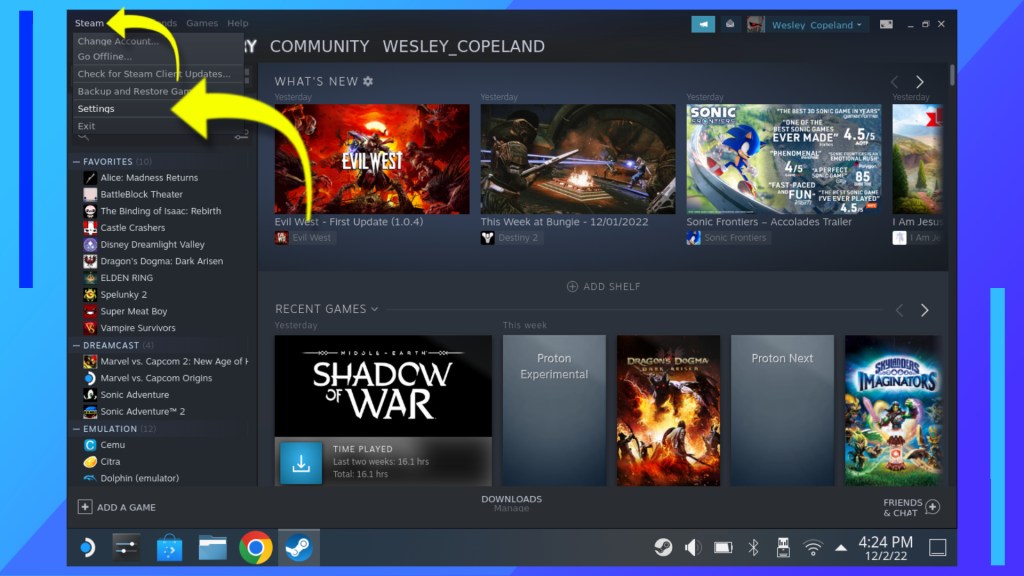This screenshot has height=576, width=1024.
Task: Open volume control in system tray
Action: (x=692, y=547)
